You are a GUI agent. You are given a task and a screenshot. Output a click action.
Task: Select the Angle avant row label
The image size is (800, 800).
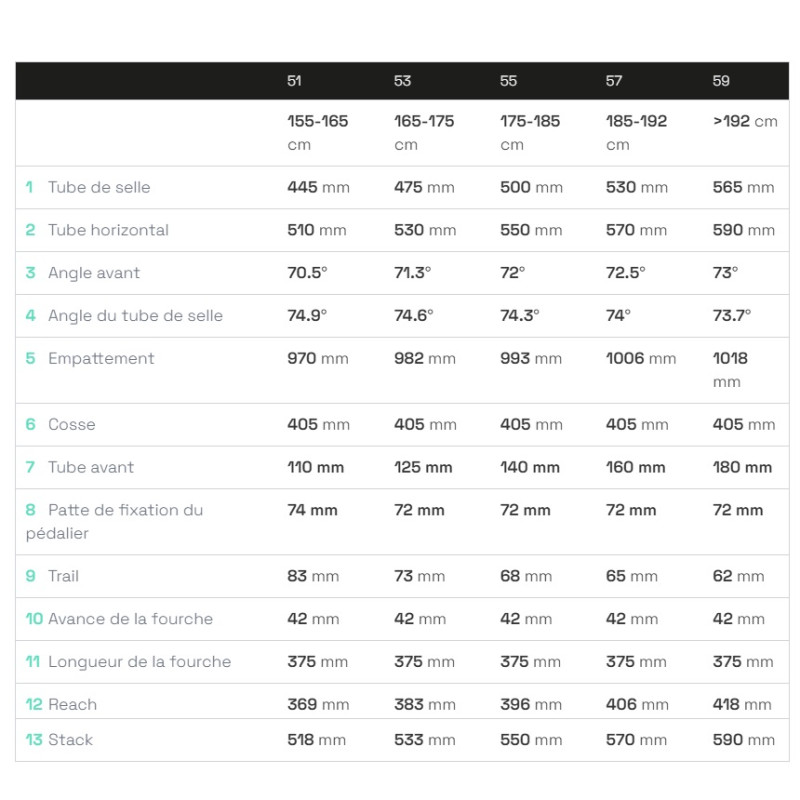(x=94, y=273)
